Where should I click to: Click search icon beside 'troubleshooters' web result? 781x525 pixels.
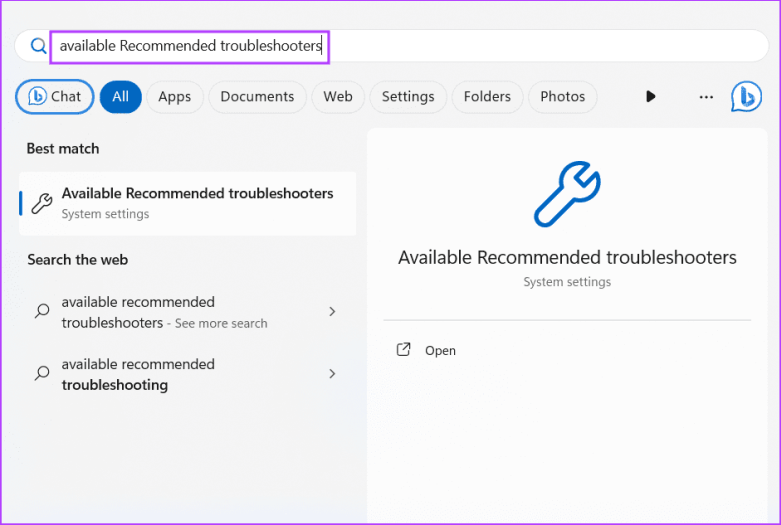[x=42, y=312]
